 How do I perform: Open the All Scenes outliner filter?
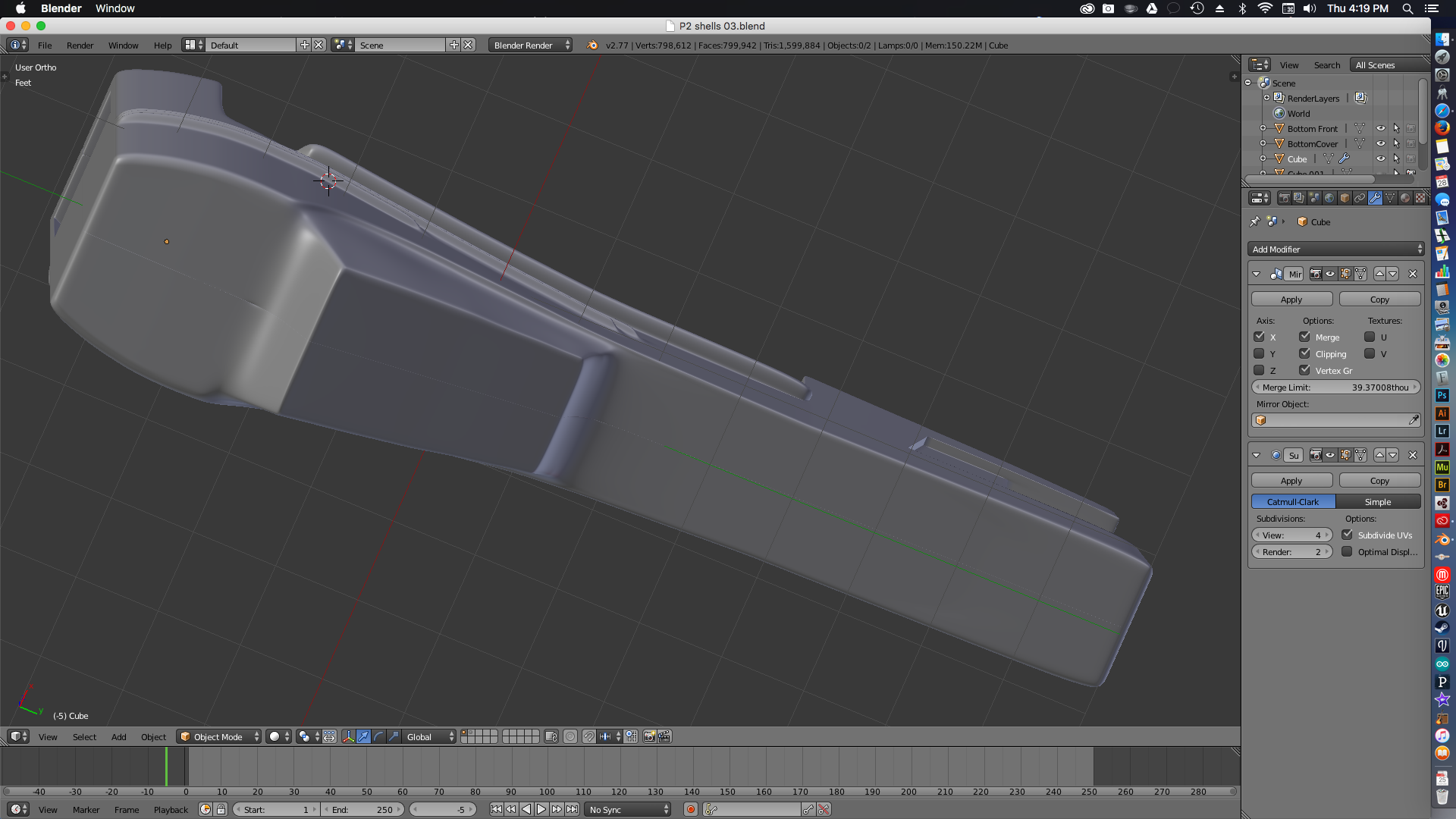[1389, 64]
